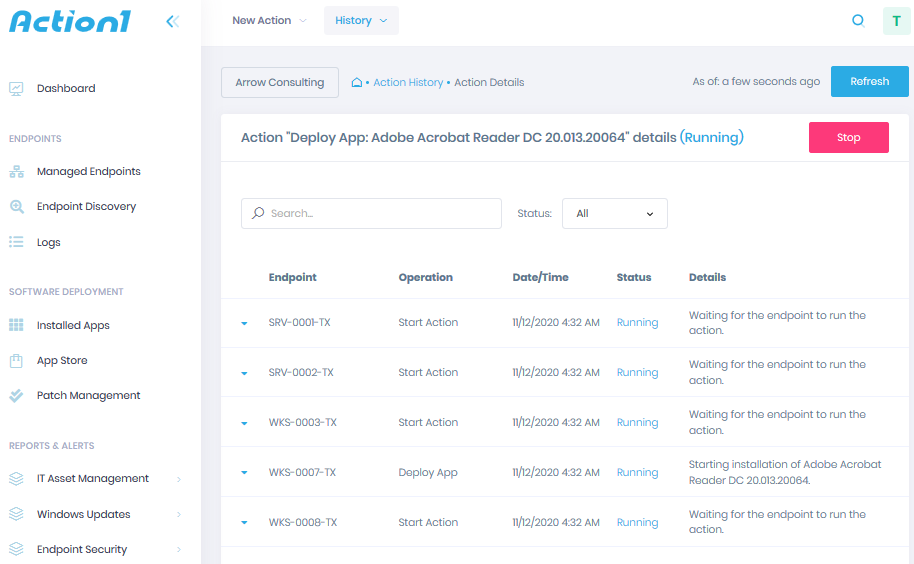914x564 pixels.
Task: Click the App Store bag icon
Action: (x=16, y=361)
